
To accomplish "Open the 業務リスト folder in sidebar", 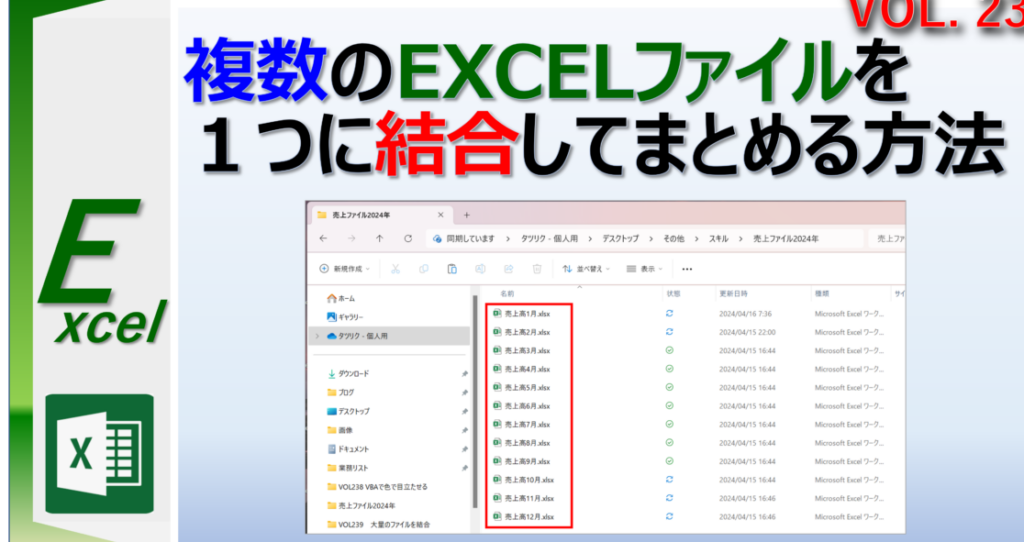I will (347, 468).
